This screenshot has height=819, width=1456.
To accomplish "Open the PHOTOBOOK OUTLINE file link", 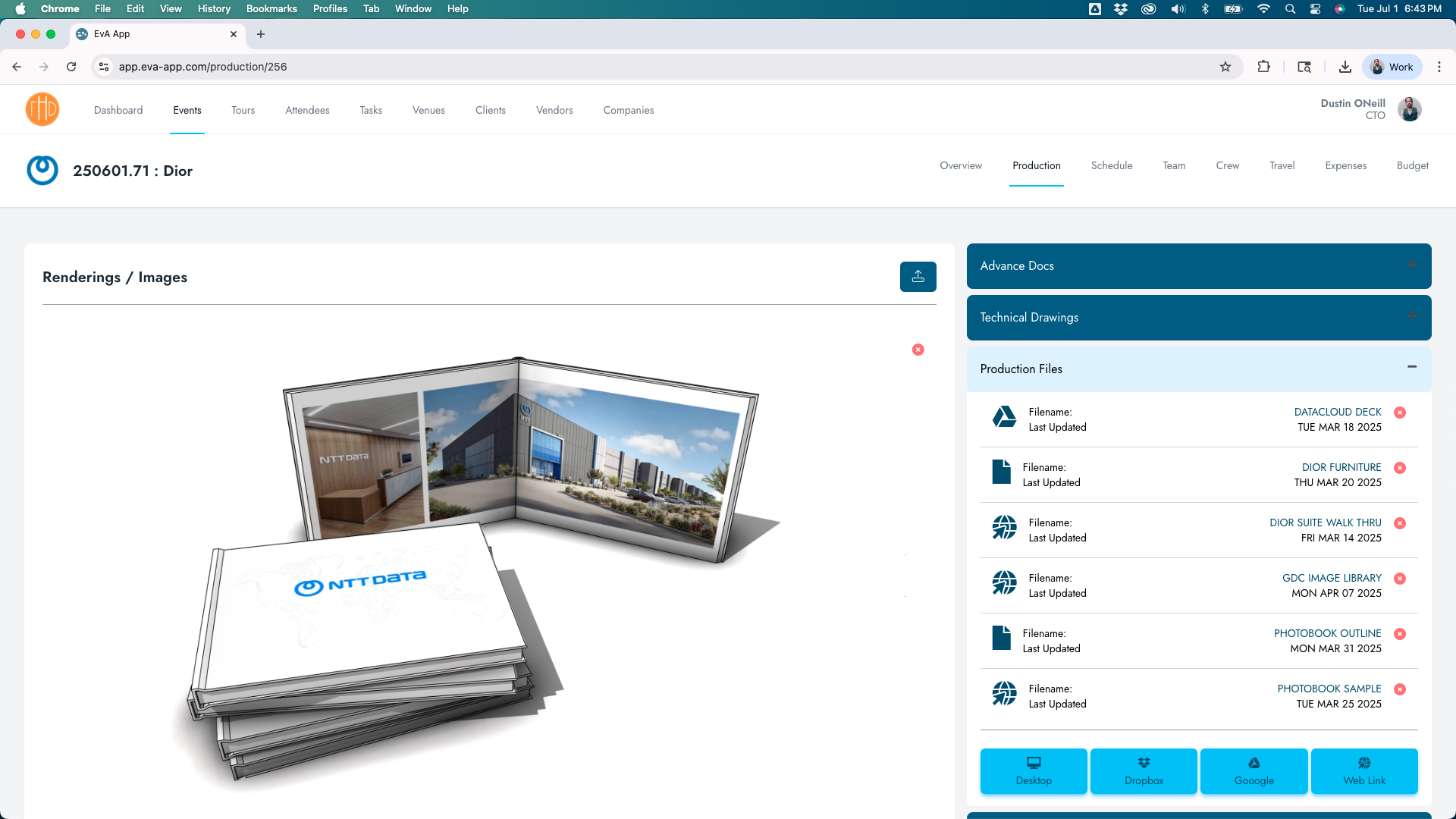I will click(1327, 633).
